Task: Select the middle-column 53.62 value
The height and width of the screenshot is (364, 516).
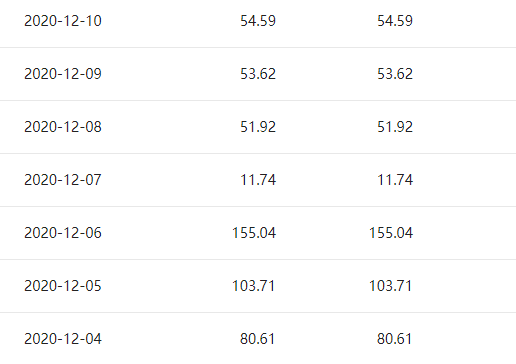Action: tap(258, 74)
